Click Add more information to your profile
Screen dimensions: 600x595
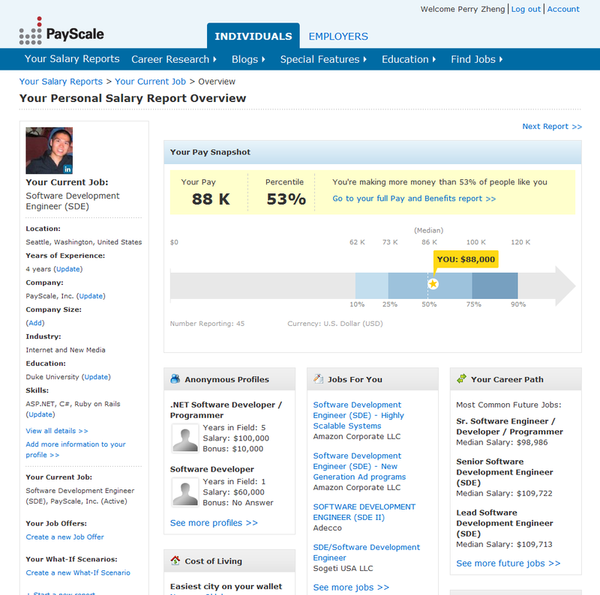click(75, 449)
